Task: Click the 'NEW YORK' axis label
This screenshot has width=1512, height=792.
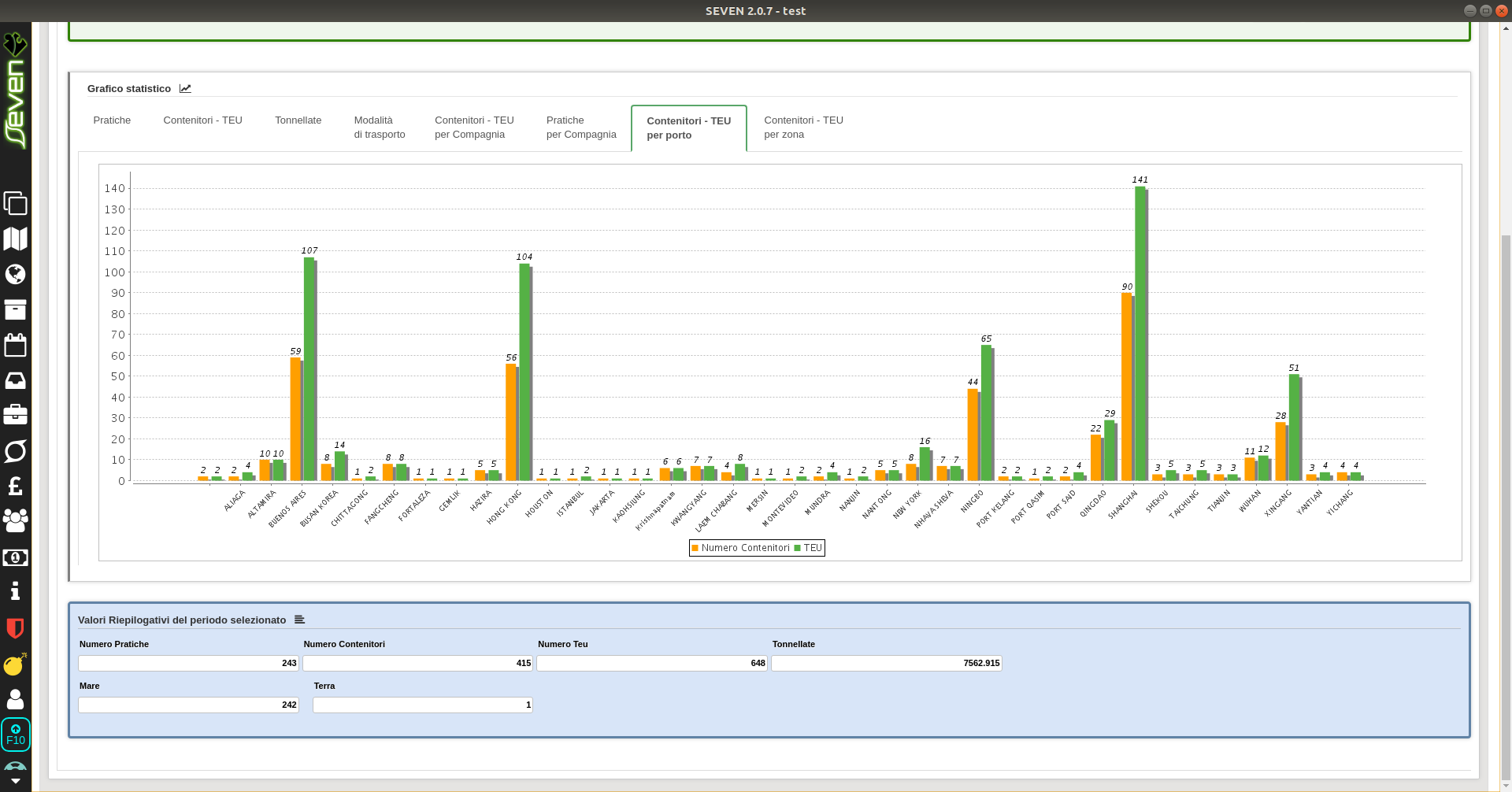Action: tap(907, 504)
